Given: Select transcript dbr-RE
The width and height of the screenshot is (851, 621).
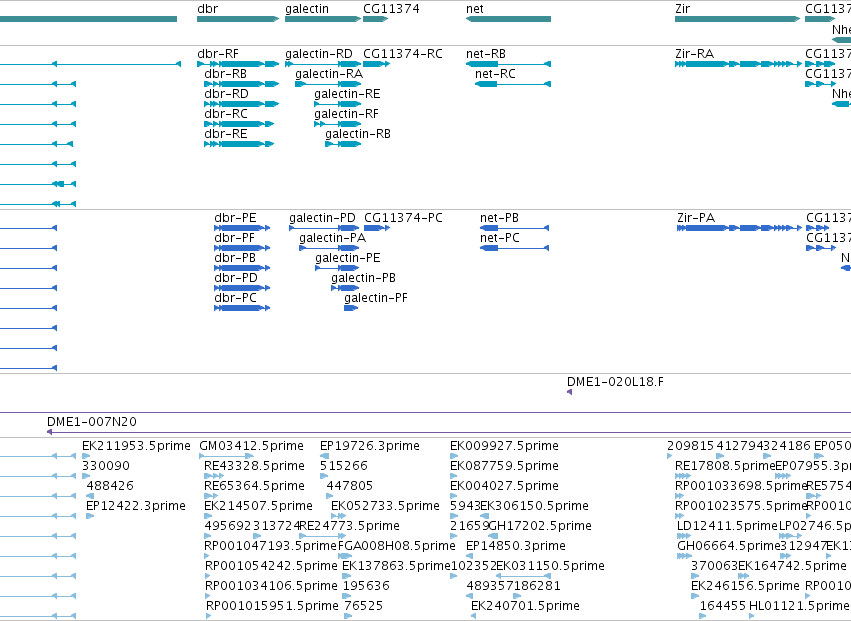Looking at the screenshot, I should coord(239,144).
